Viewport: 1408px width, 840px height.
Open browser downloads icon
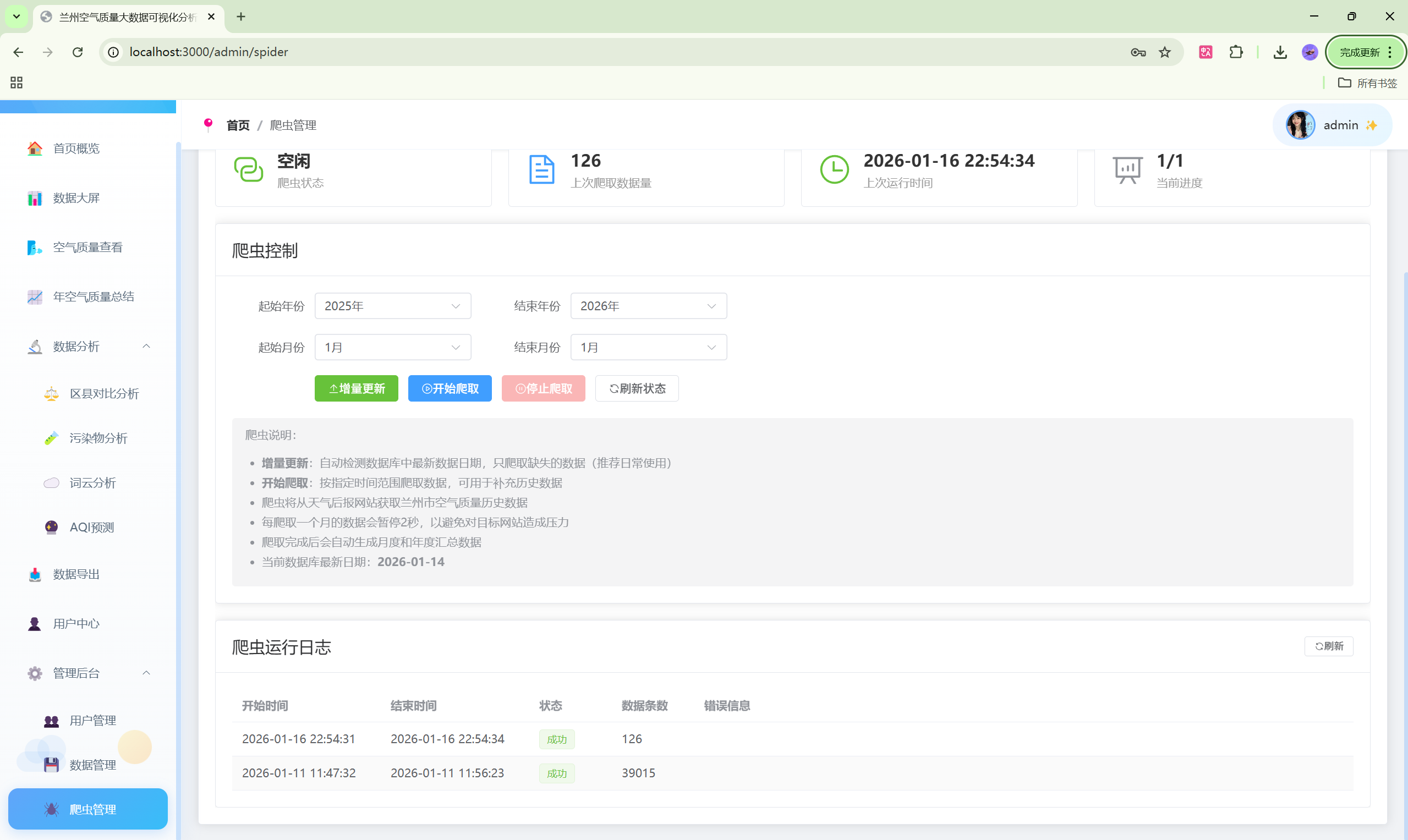point(1280,52)
